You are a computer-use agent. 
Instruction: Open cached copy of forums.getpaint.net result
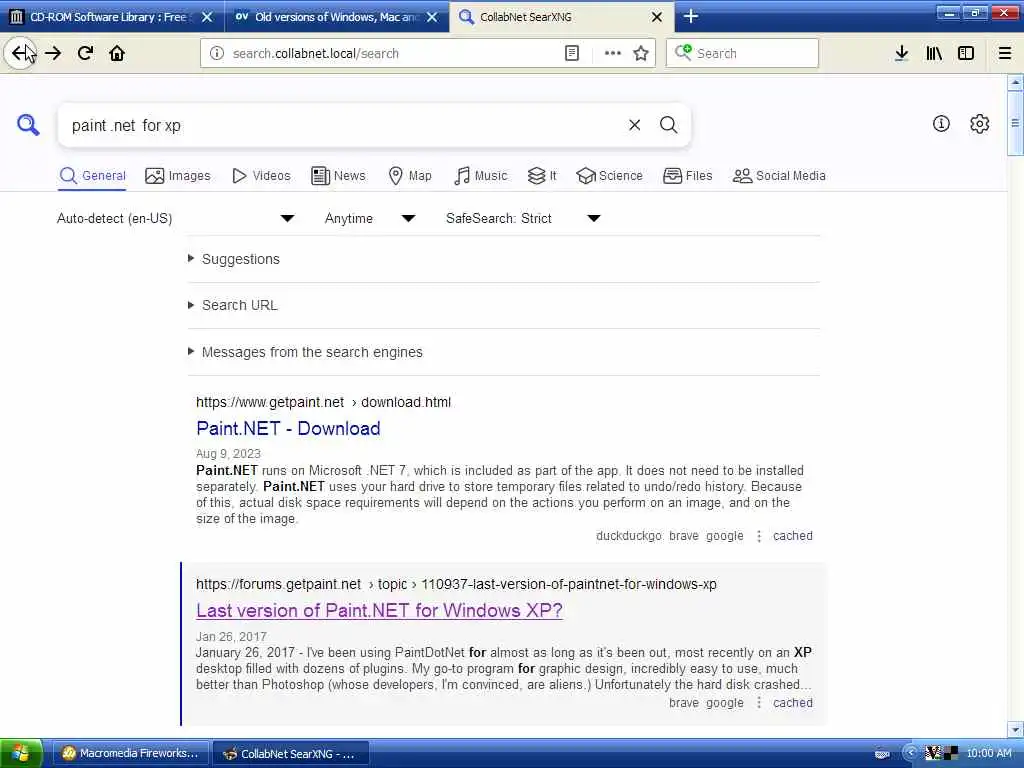tap(793, 703)
